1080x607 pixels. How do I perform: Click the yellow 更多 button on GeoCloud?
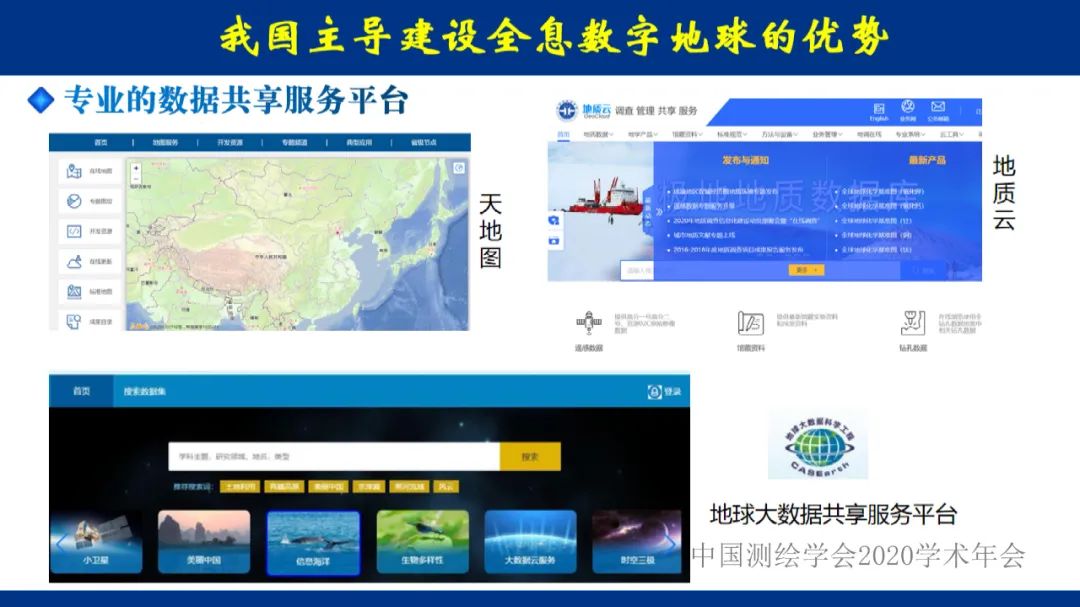(x=807, y=268)
